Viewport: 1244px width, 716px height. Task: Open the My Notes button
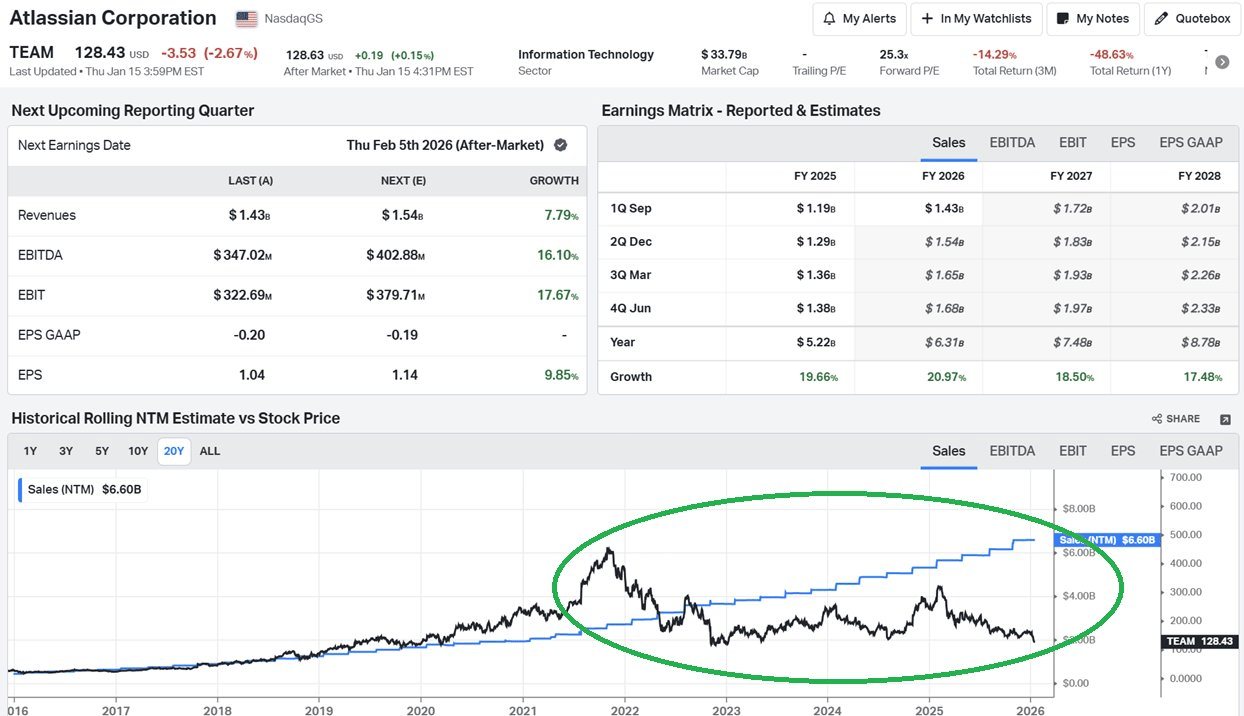coord(1092,19)
